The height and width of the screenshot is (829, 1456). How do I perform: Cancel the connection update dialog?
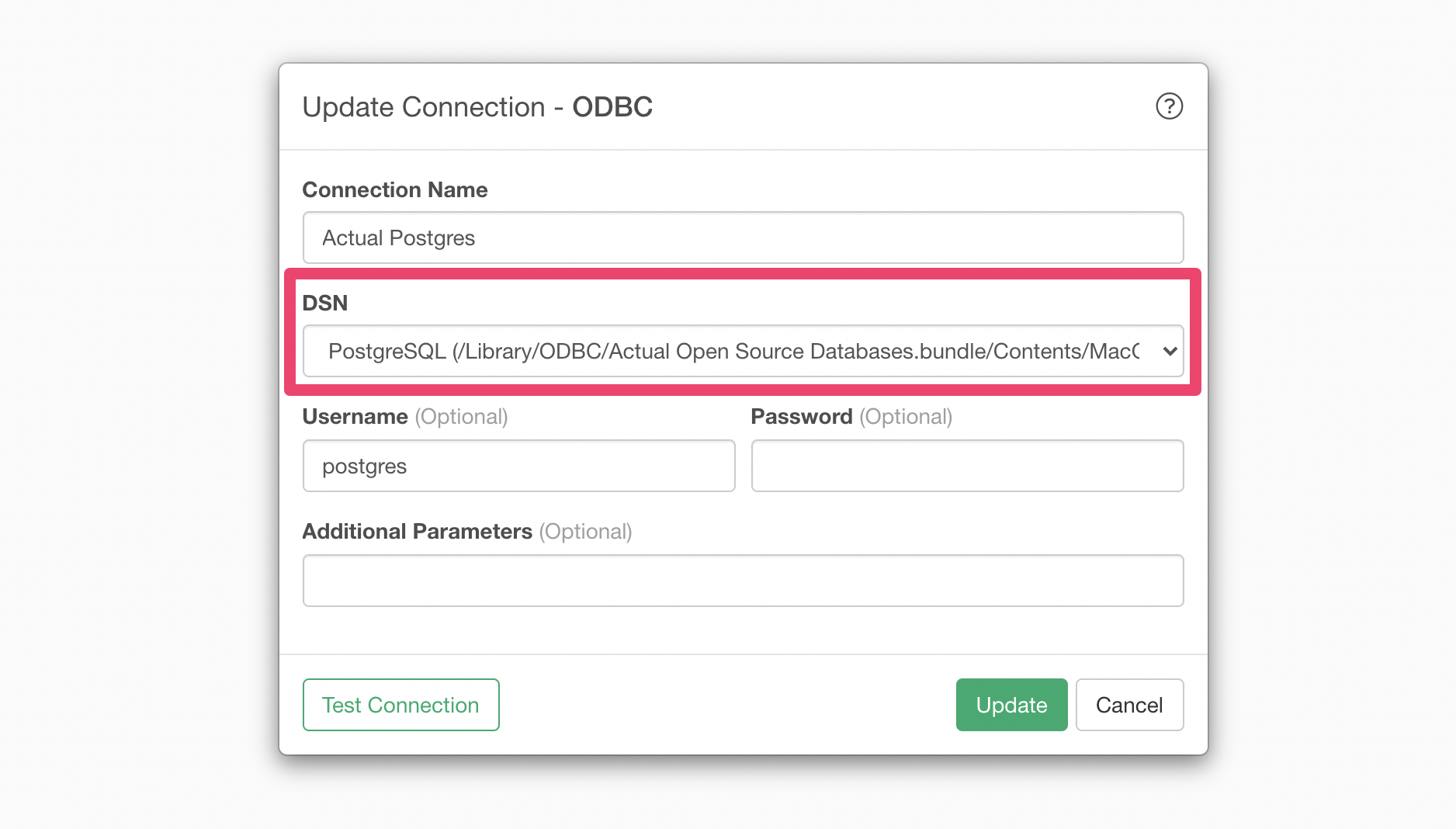pos(1129,705)
